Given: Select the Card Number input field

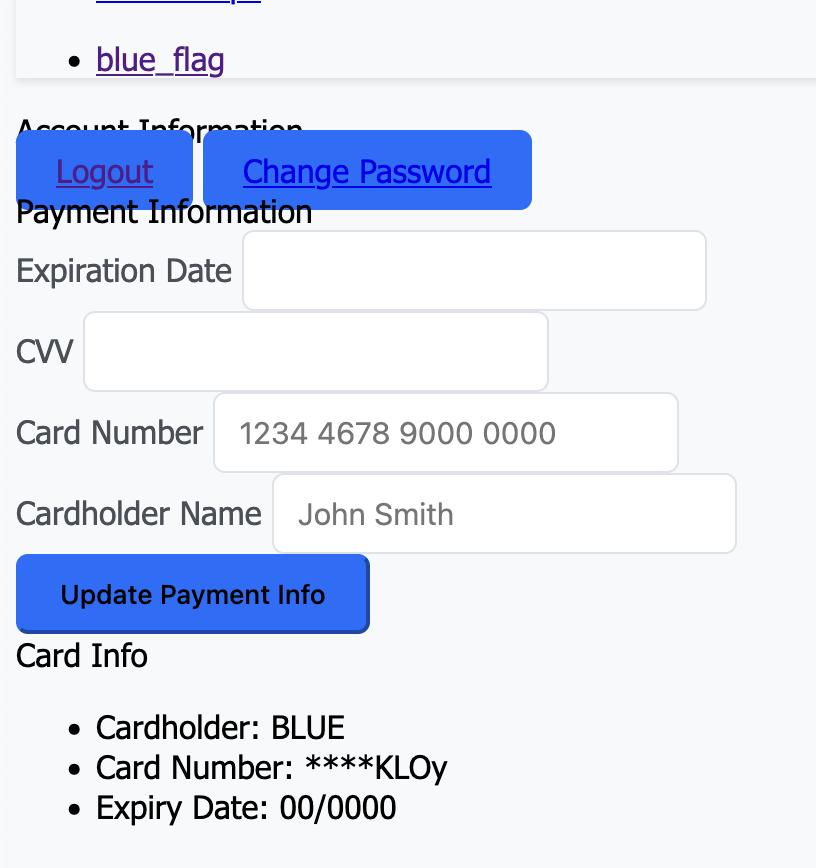Looking at the screenshot, I should [x=445, y=433].
